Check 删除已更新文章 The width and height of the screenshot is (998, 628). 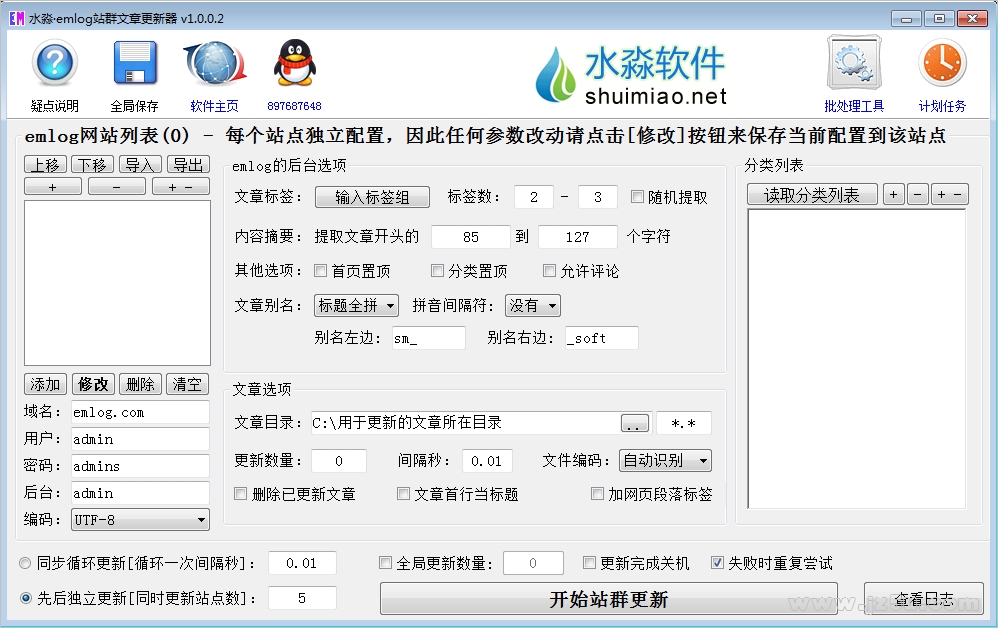[x=241, y=494]
